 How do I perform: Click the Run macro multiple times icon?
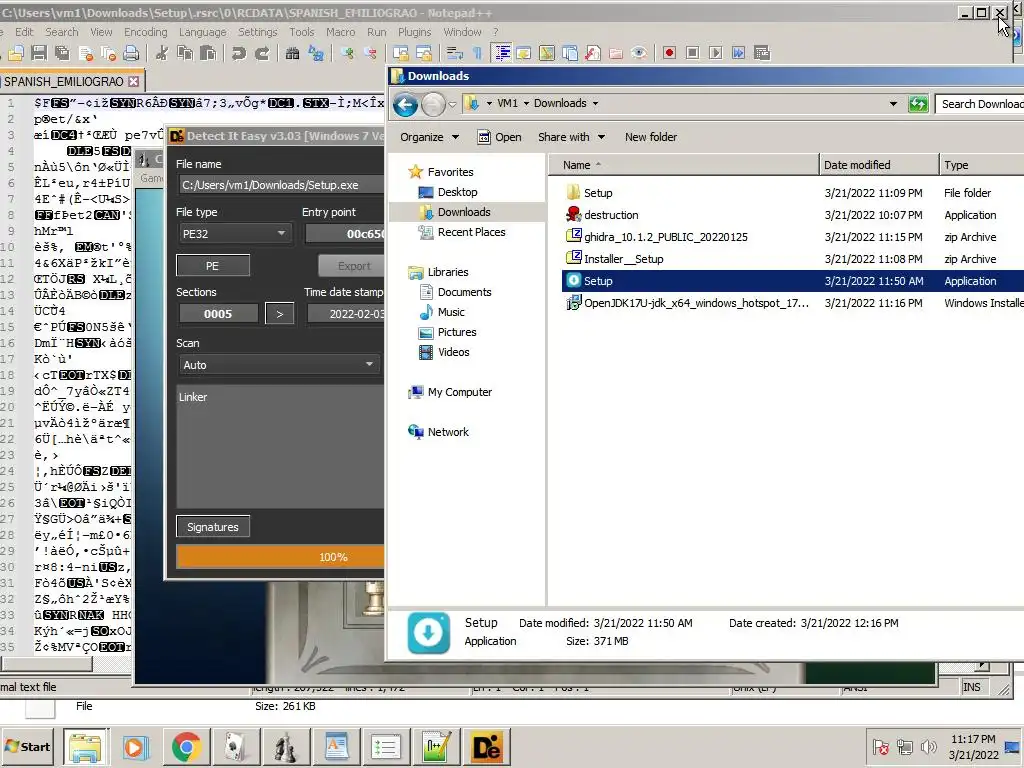(x=739, y=53)
